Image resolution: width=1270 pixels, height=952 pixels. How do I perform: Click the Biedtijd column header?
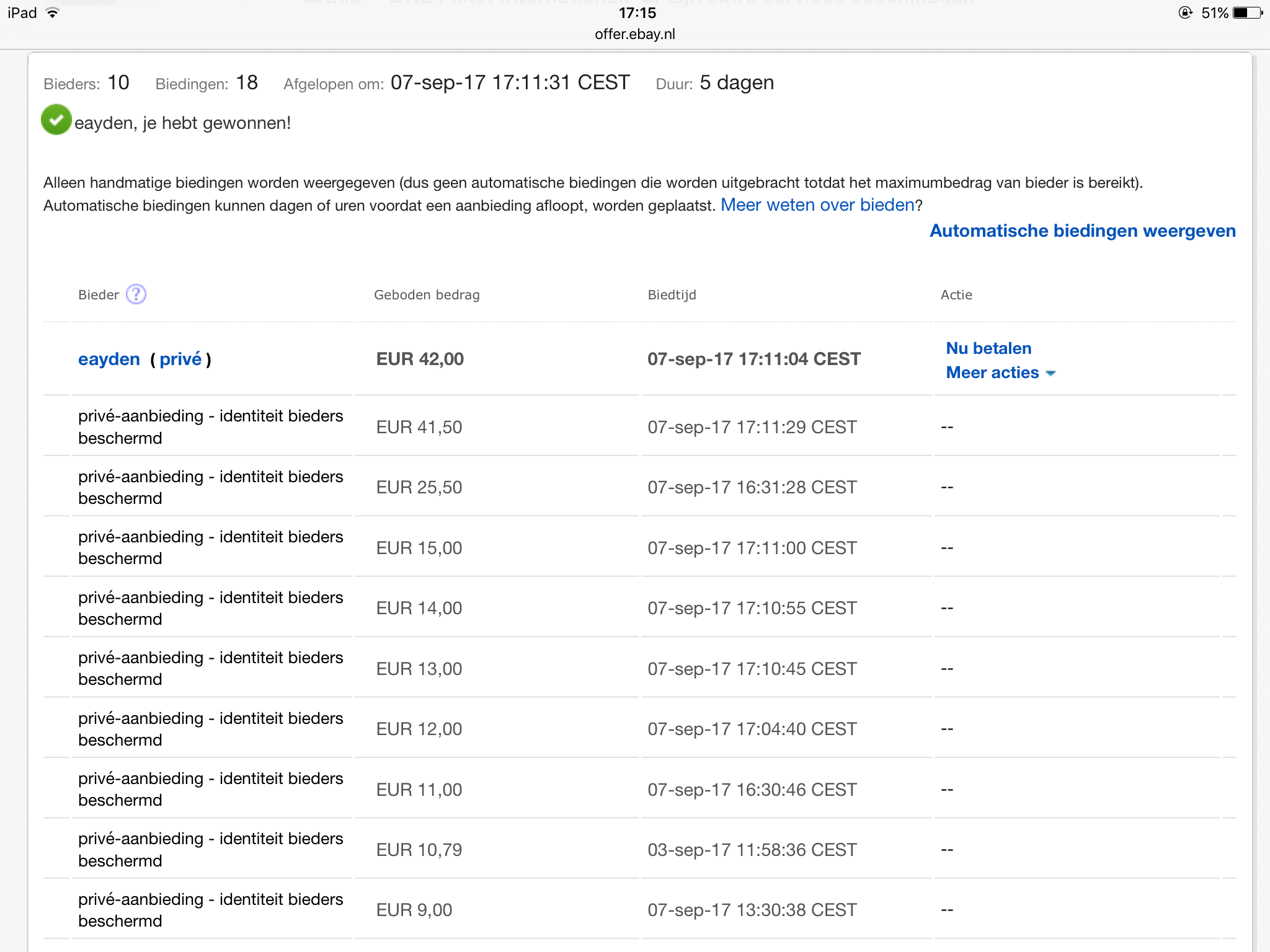coord(672,295)
